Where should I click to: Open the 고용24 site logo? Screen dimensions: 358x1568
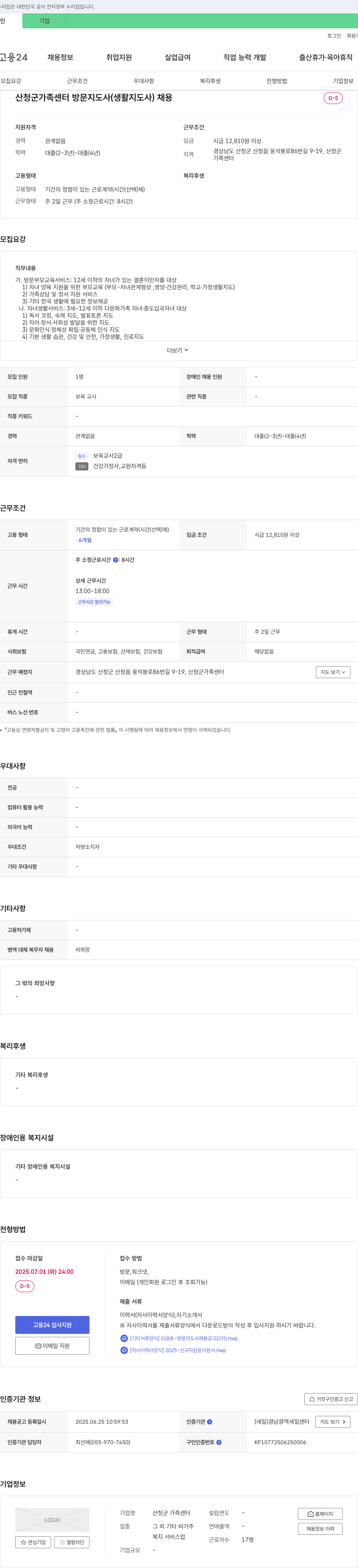tap(13, 57)
